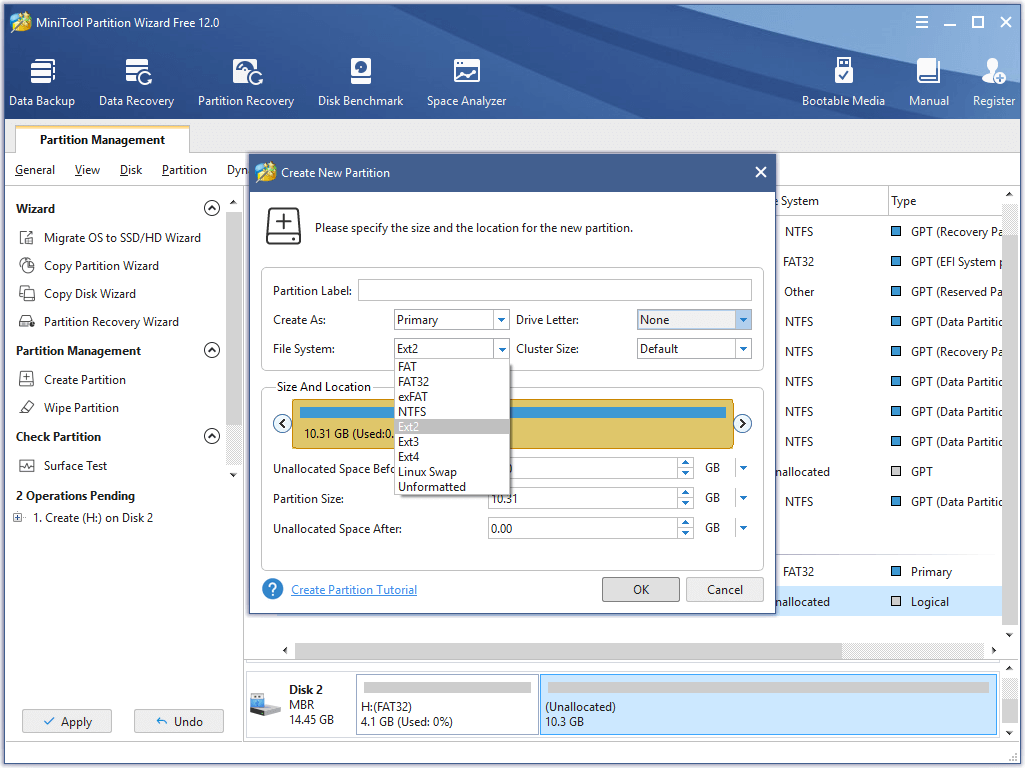Click the yellow partition size slider bar
Image resolution: width=1025 pixels, height=768 pixels.
[512, 424]
